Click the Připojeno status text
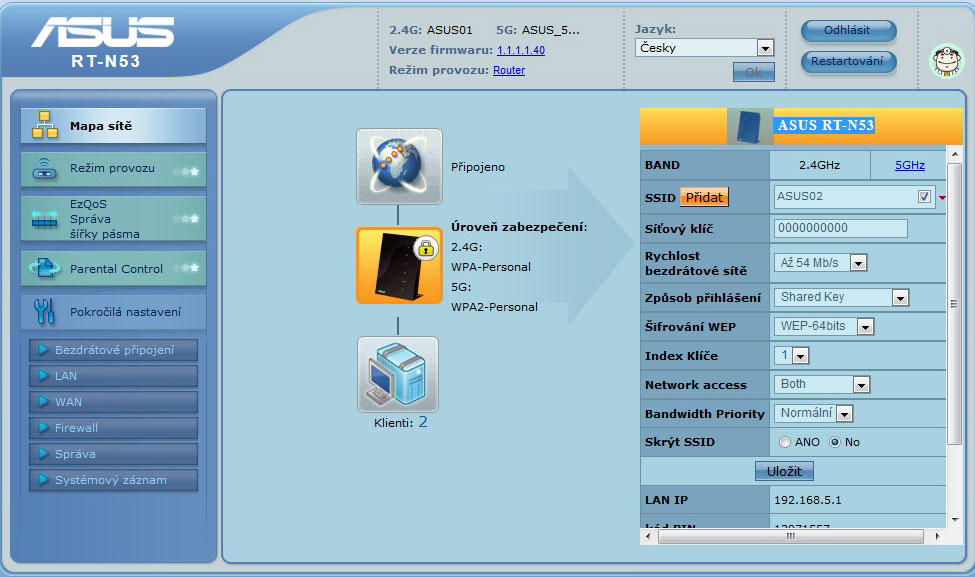Image resolution: width=975 pixels, height=577 pixels. pos(478,167)
